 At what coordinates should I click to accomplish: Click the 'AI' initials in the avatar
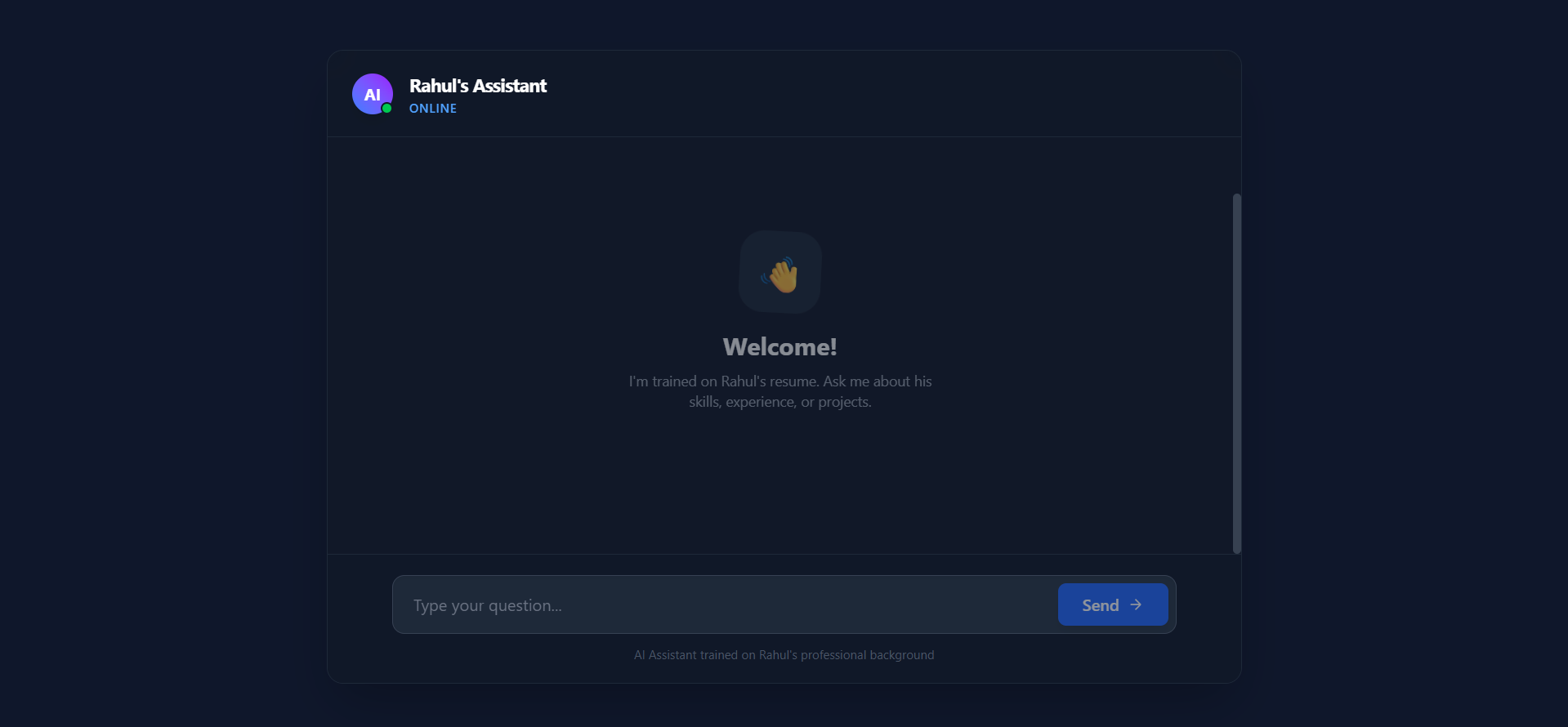pos(372,95)
